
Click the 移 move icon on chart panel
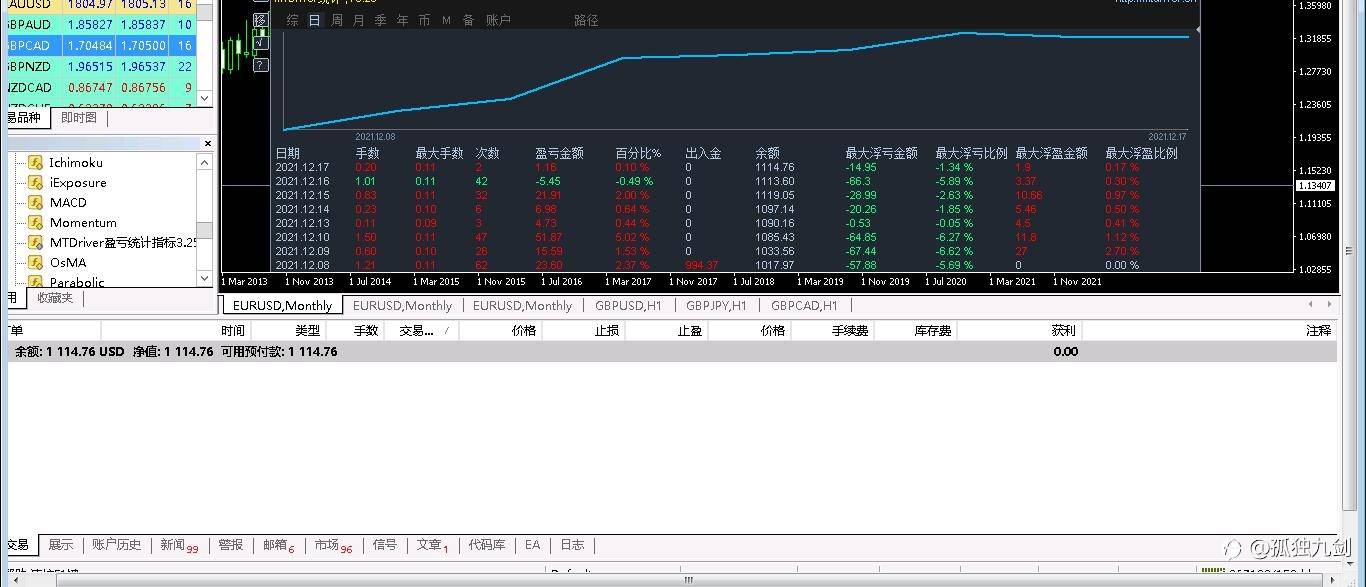point(260,20)
